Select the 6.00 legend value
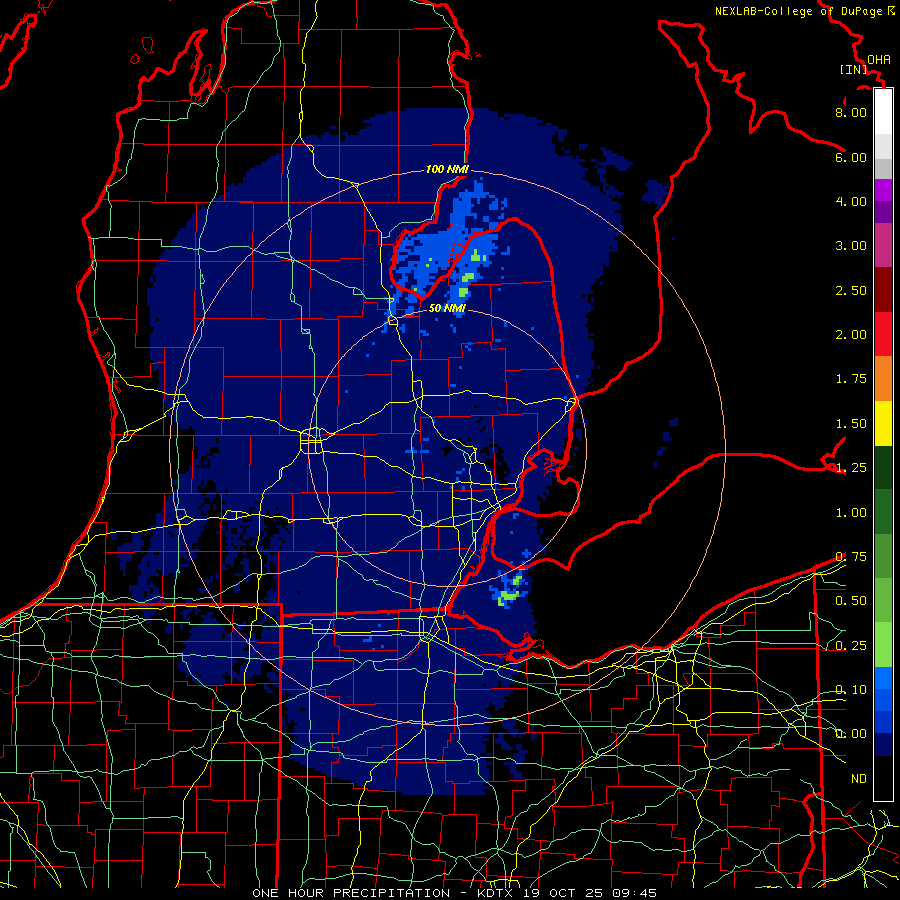The image size is (900, 900). point(851,157)
